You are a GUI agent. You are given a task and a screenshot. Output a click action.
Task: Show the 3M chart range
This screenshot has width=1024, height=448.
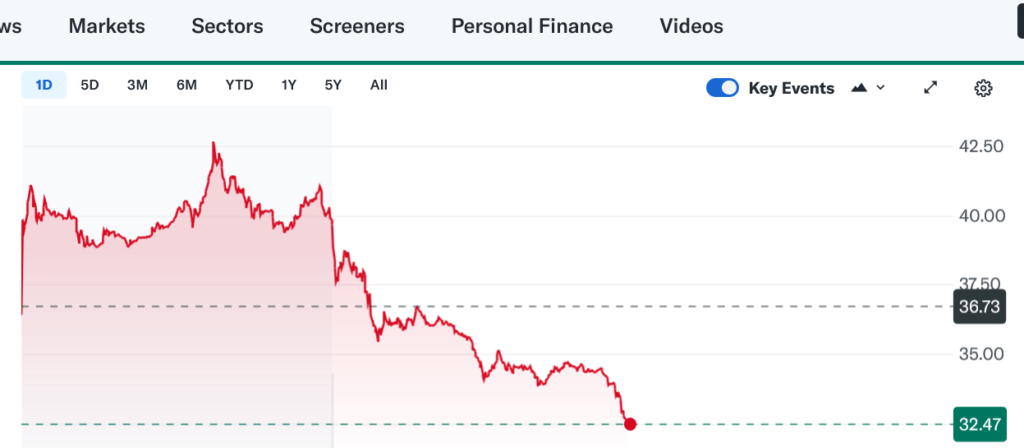coord(137,85)
